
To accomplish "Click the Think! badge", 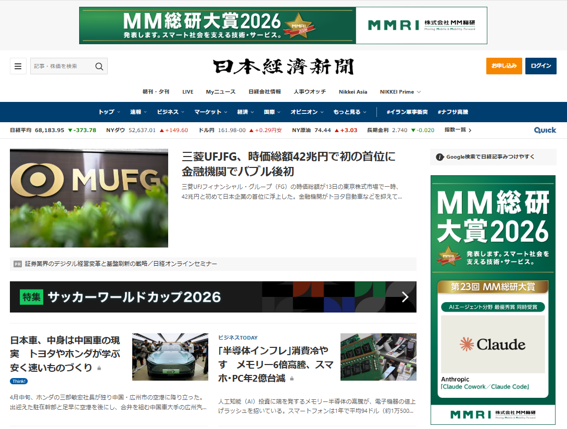I will 19,381.
